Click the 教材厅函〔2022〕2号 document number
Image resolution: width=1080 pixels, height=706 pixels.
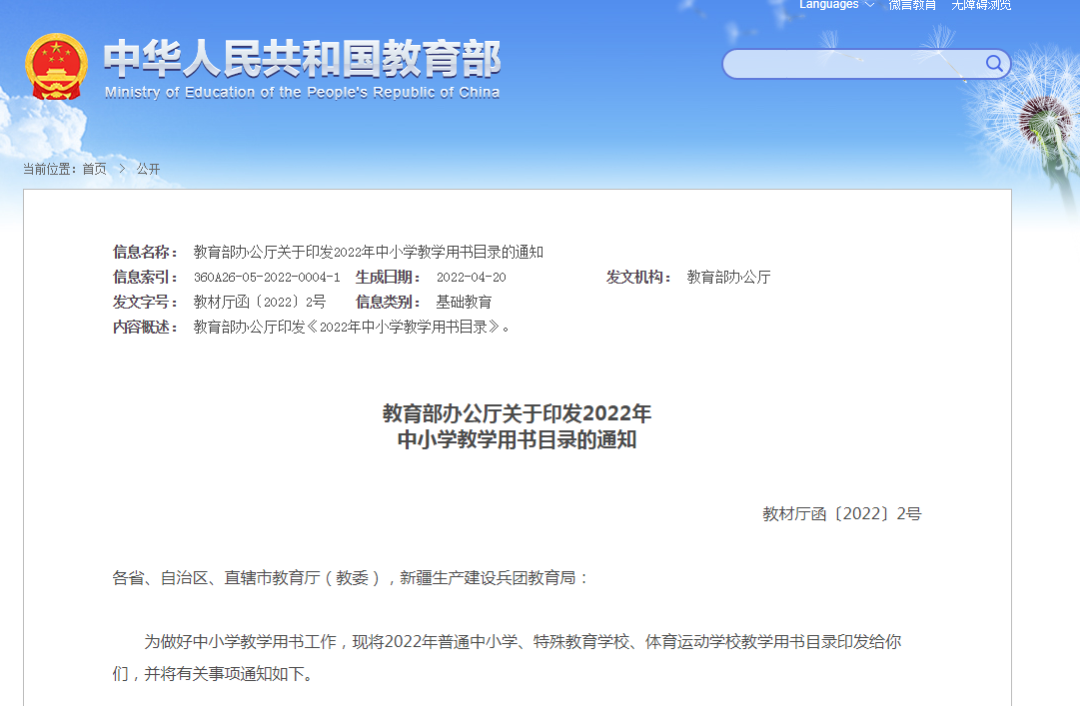coord(840,513)
